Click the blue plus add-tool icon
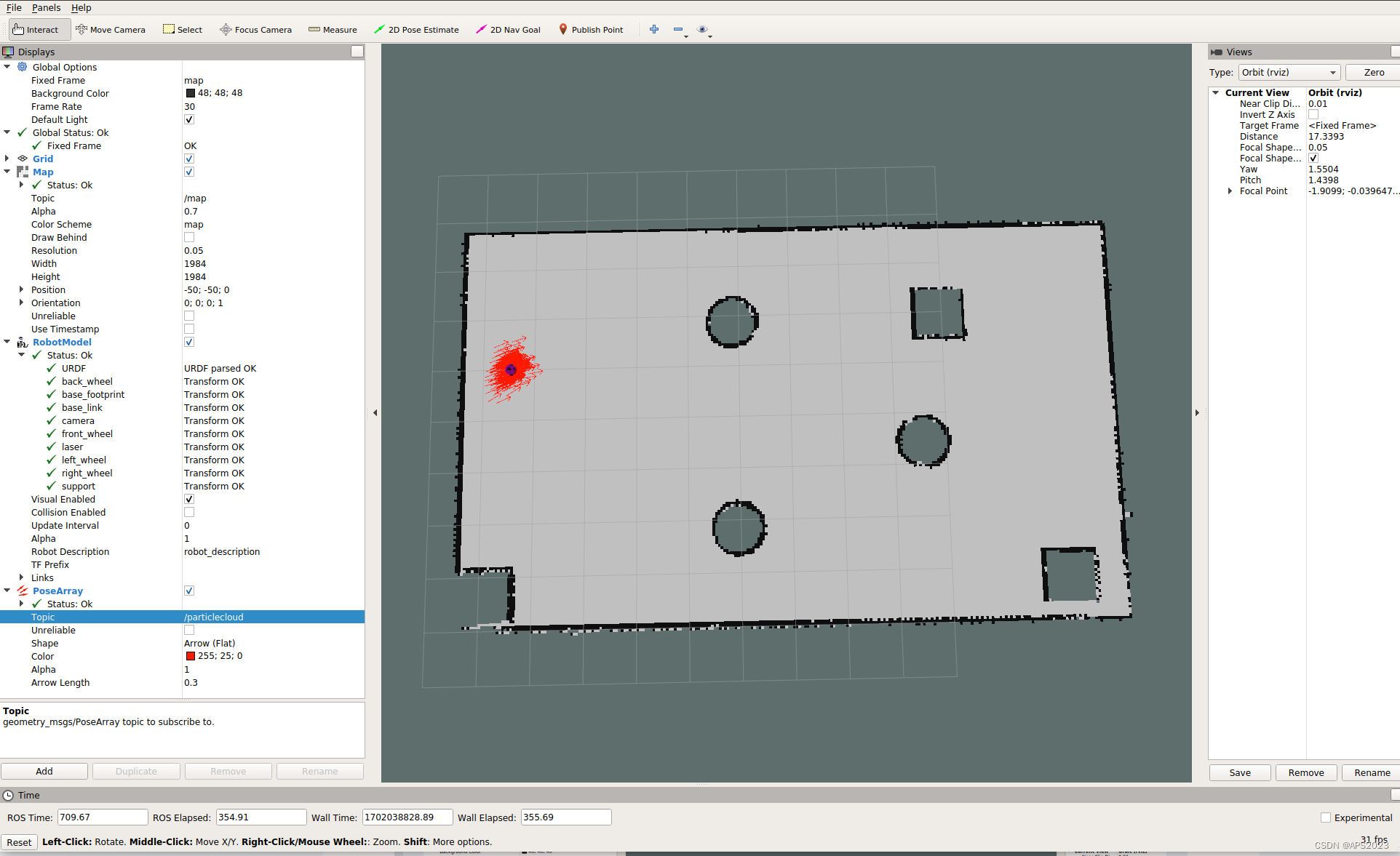This screenshot has height=856, width=1400. (654, 29)
